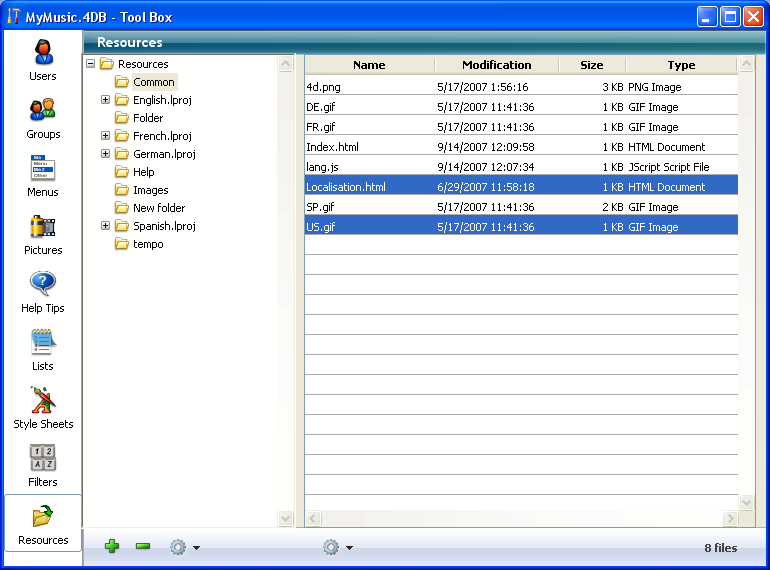Screen dimensions: 770x570
Task: Open the Help Tips icon
Action: click(x=43, y=284)
